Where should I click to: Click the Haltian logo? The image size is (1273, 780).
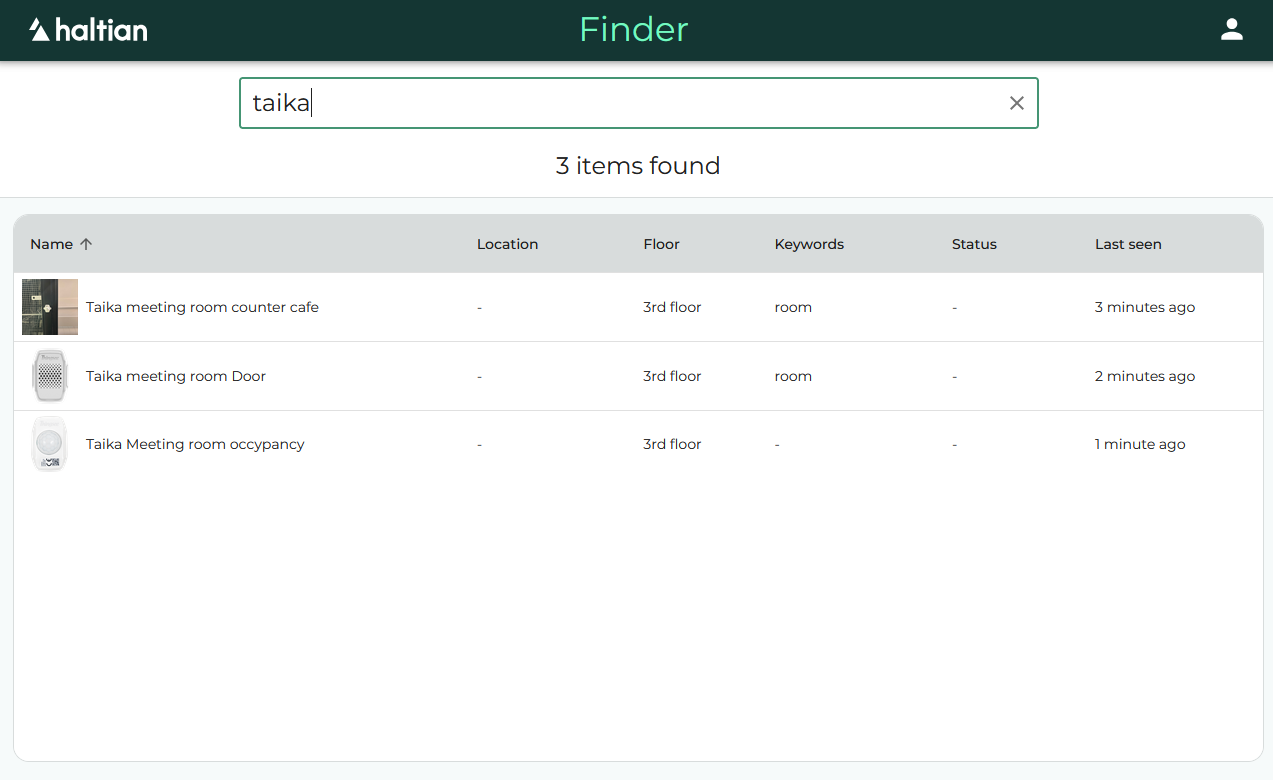(x=88, y=30)
